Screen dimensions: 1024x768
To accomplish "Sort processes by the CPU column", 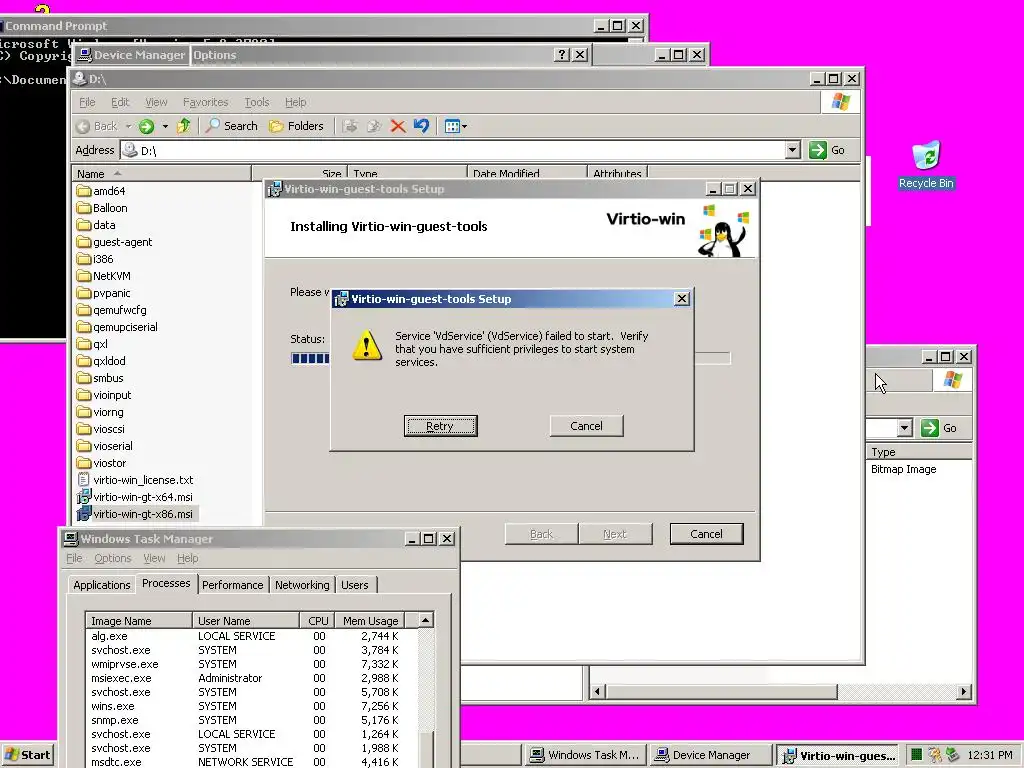I will click(317, 620).
